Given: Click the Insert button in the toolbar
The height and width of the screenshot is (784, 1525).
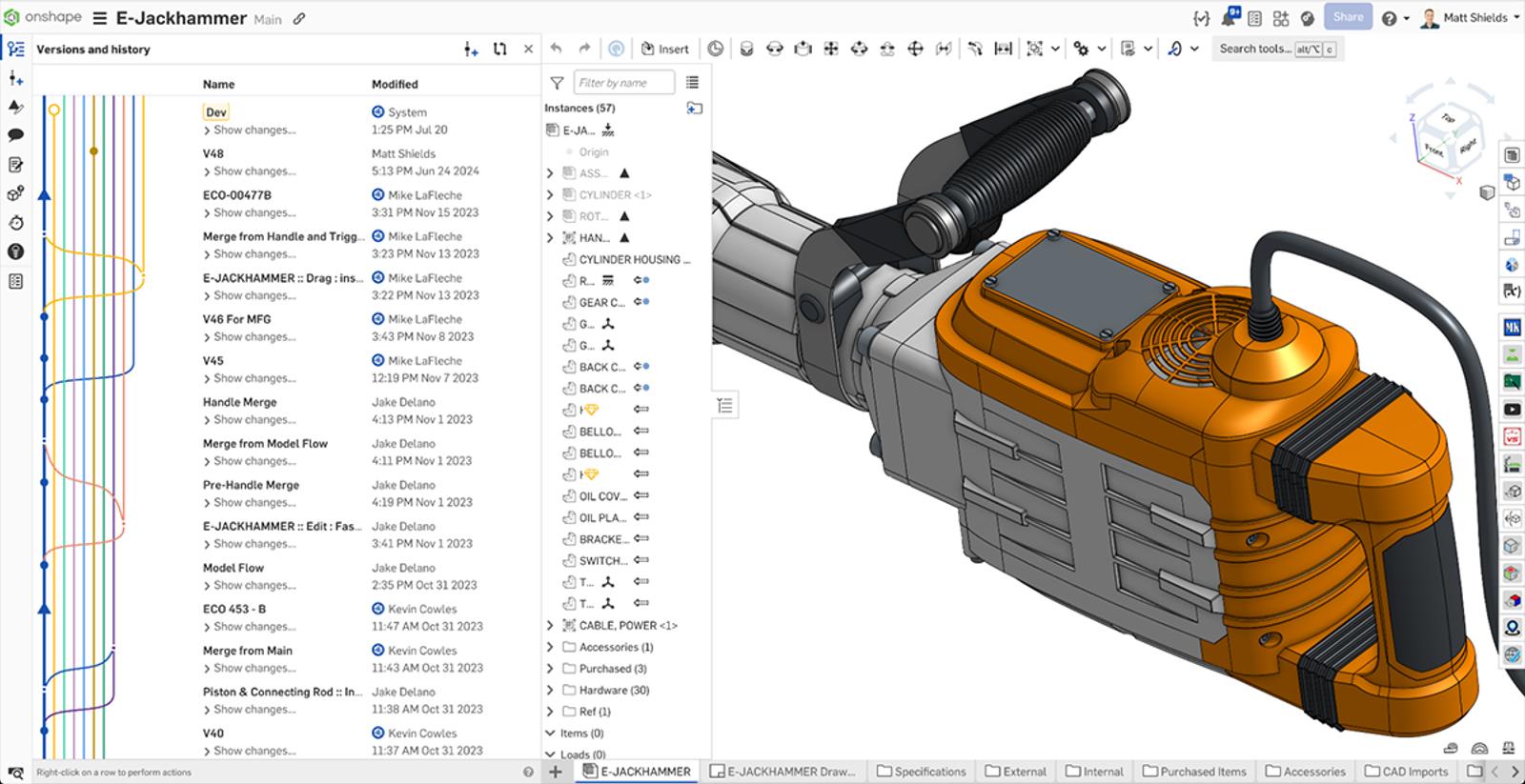Looking at the screenshot, I should pos(665,50).
